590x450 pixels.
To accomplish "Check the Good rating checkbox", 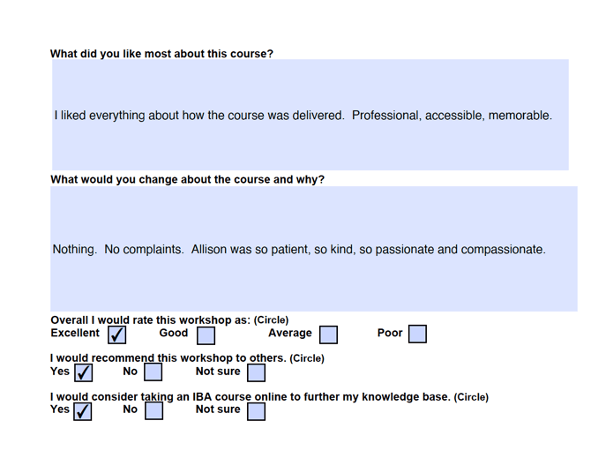I will (206, 335).
